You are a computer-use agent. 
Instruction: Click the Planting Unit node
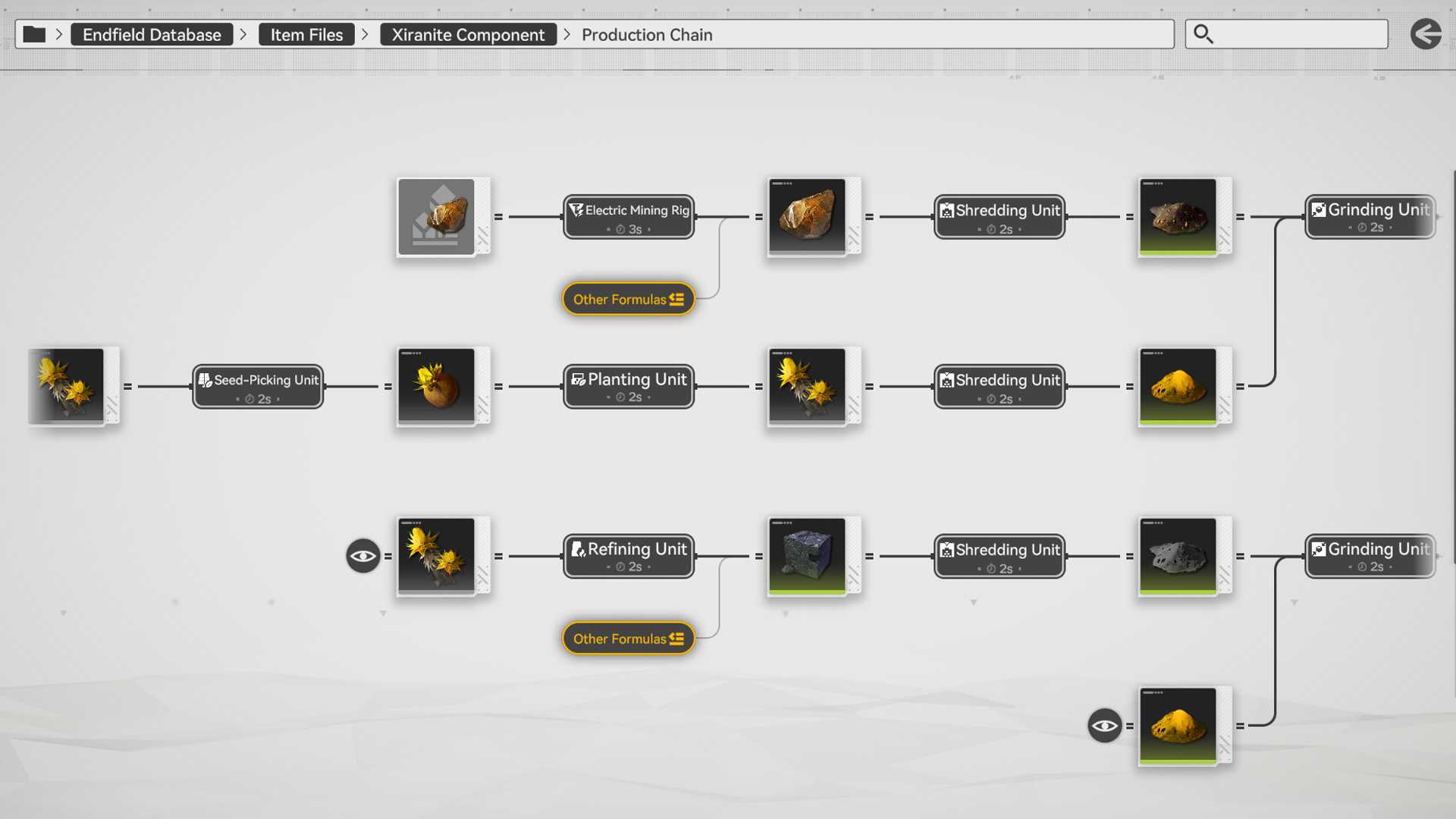tap(629, 387)
